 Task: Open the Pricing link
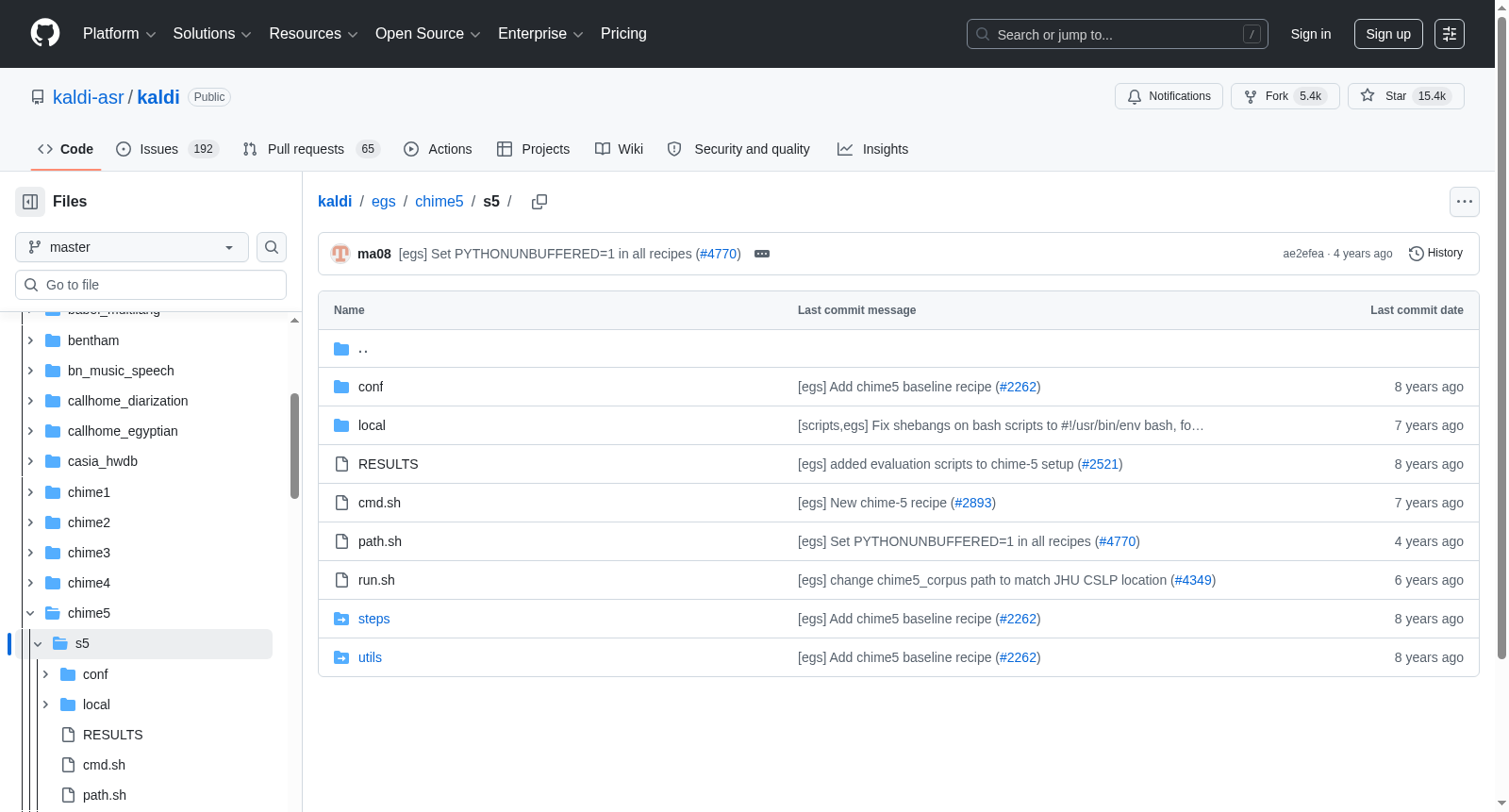tap(623, 34)
